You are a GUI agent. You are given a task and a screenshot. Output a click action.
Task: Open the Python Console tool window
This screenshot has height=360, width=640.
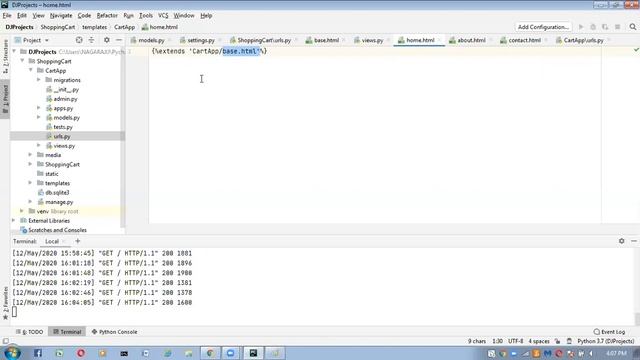pyautogui.click(x=114, y=332)
